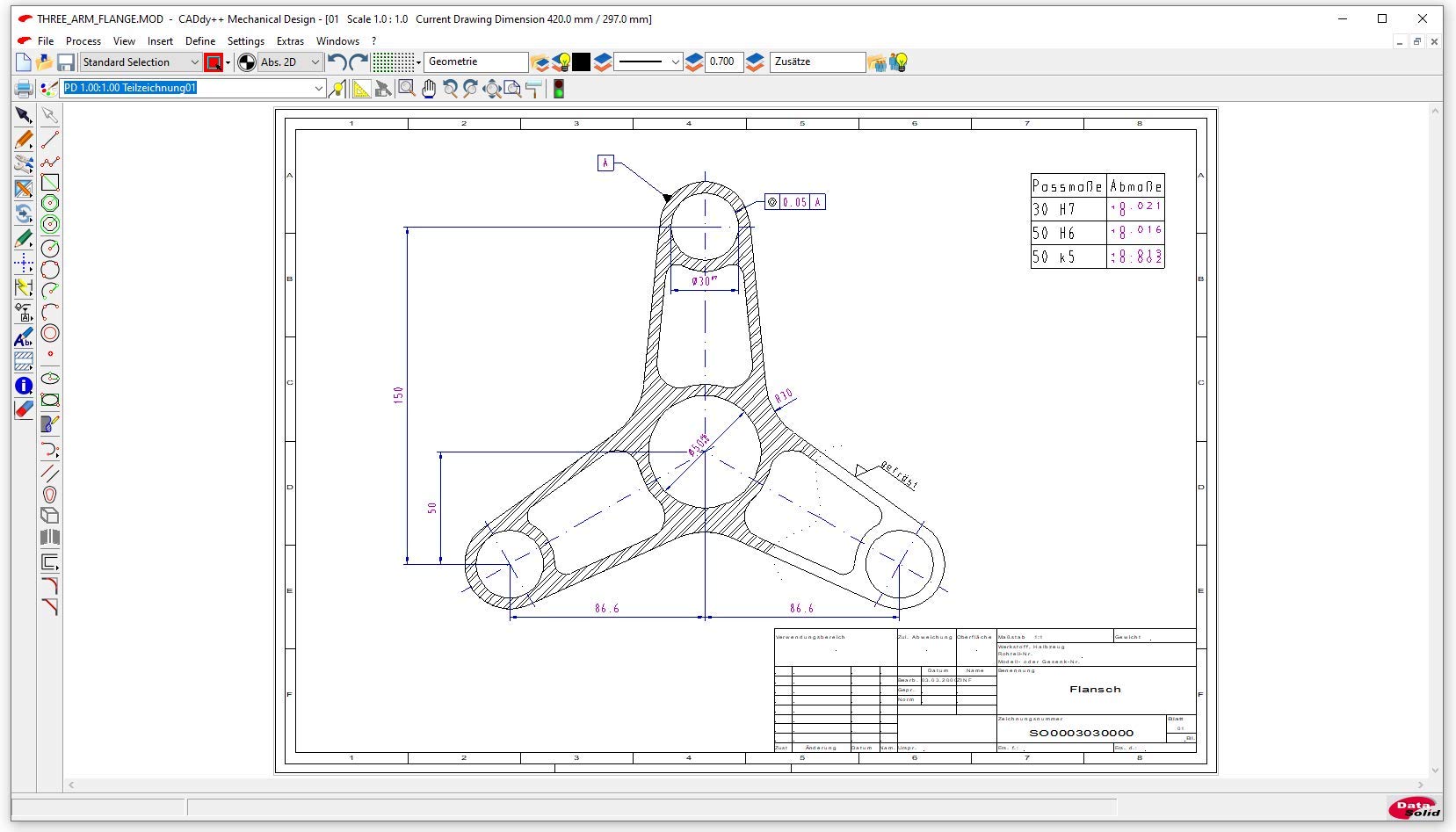Select the polyline tool icon
Screen dimensions: 1456x832
[x=50, y=162]
